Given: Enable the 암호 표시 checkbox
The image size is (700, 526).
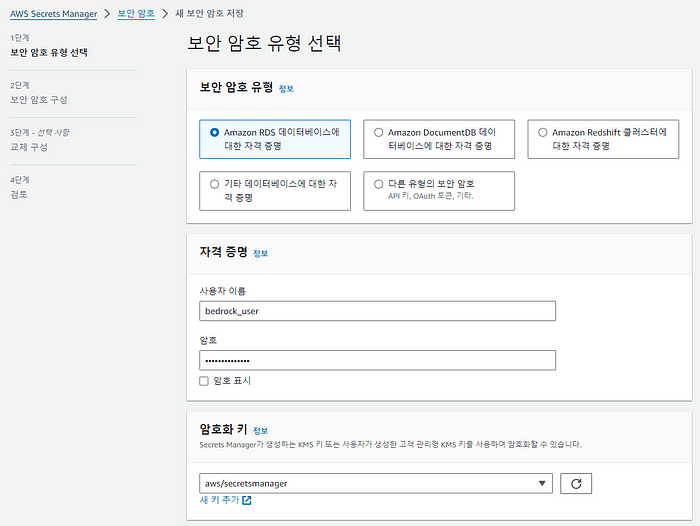Looking at the screenshot, I should point(204,381).
